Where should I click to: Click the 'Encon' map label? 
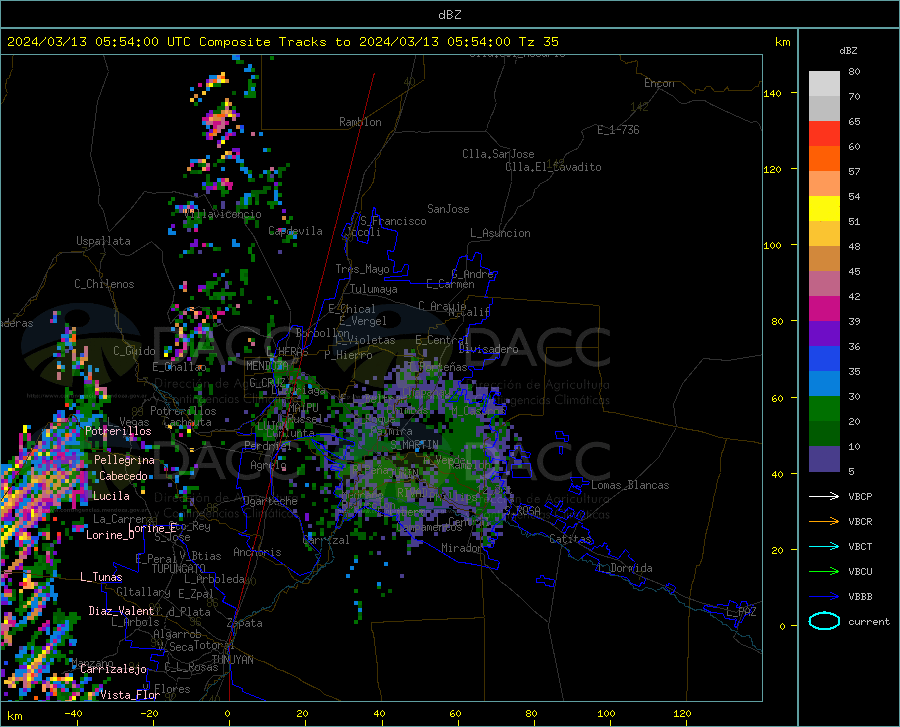[x=659, y=83]
